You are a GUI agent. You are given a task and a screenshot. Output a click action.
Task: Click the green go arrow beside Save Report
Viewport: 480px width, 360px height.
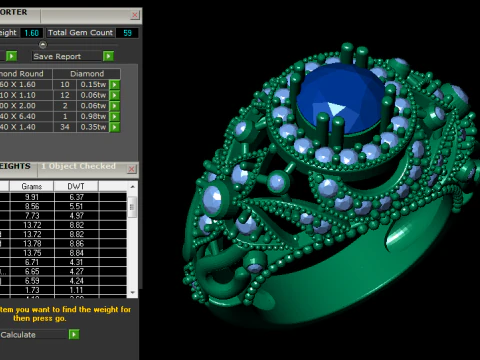point(108,56)
